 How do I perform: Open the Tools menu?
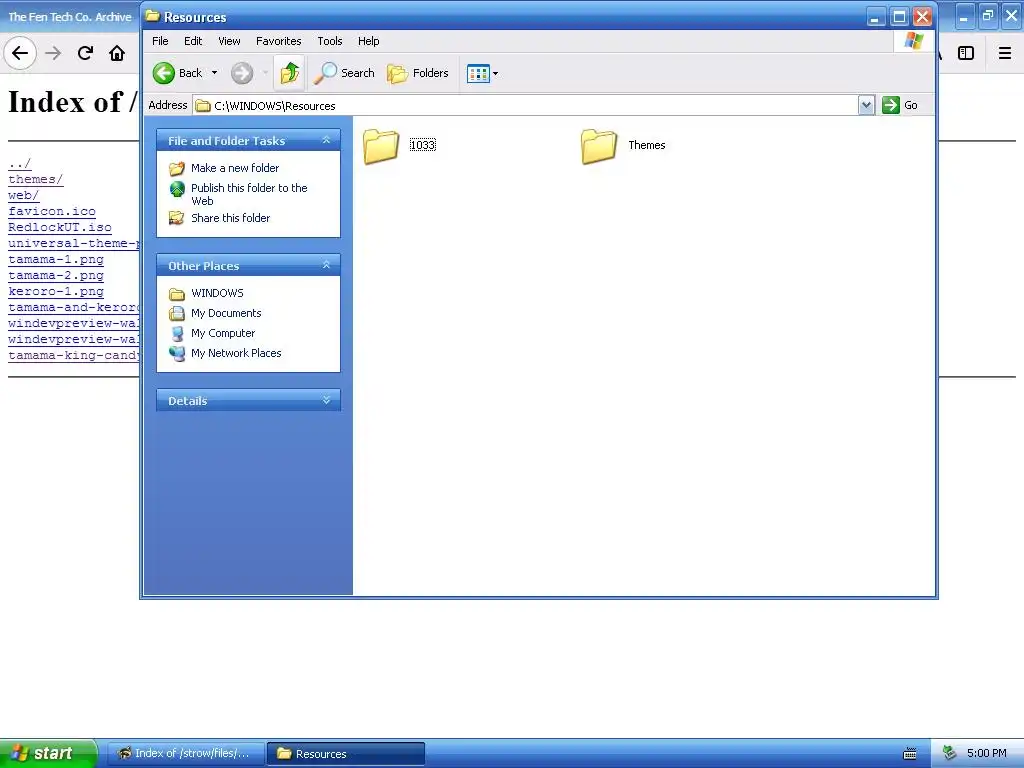(330, 41)
